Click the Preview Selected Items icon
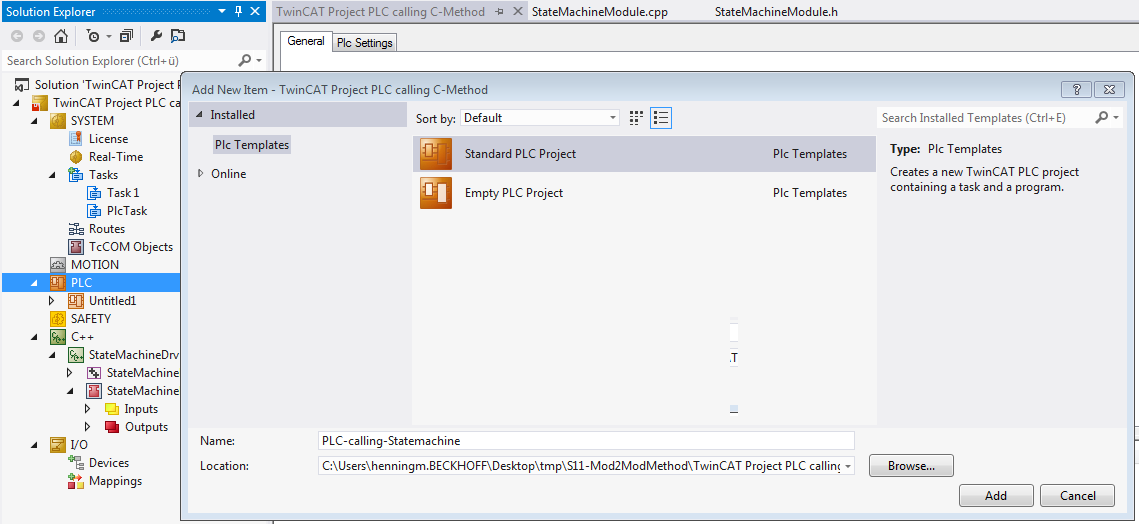This screenshot has width=1139, height=524. pos(178,36)
